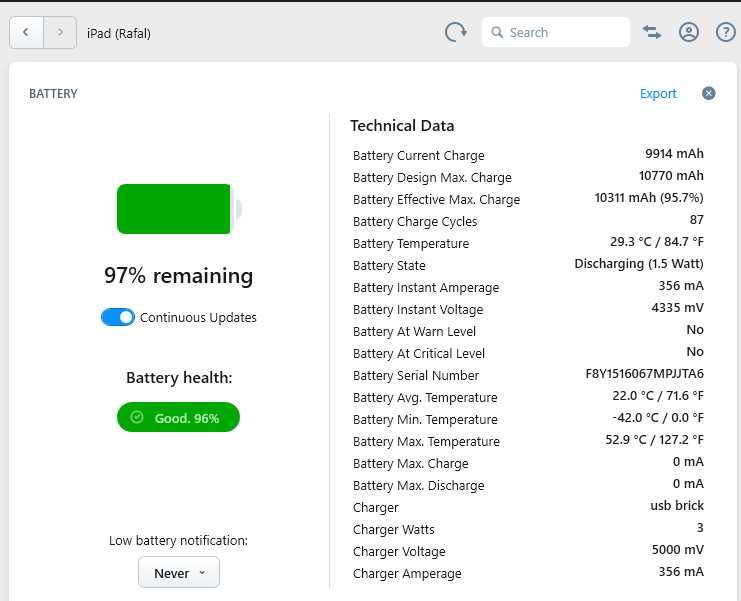Viewport: 741px width, 601px height.
Task: Click the Technical Data heading
Action: (402, 126)
